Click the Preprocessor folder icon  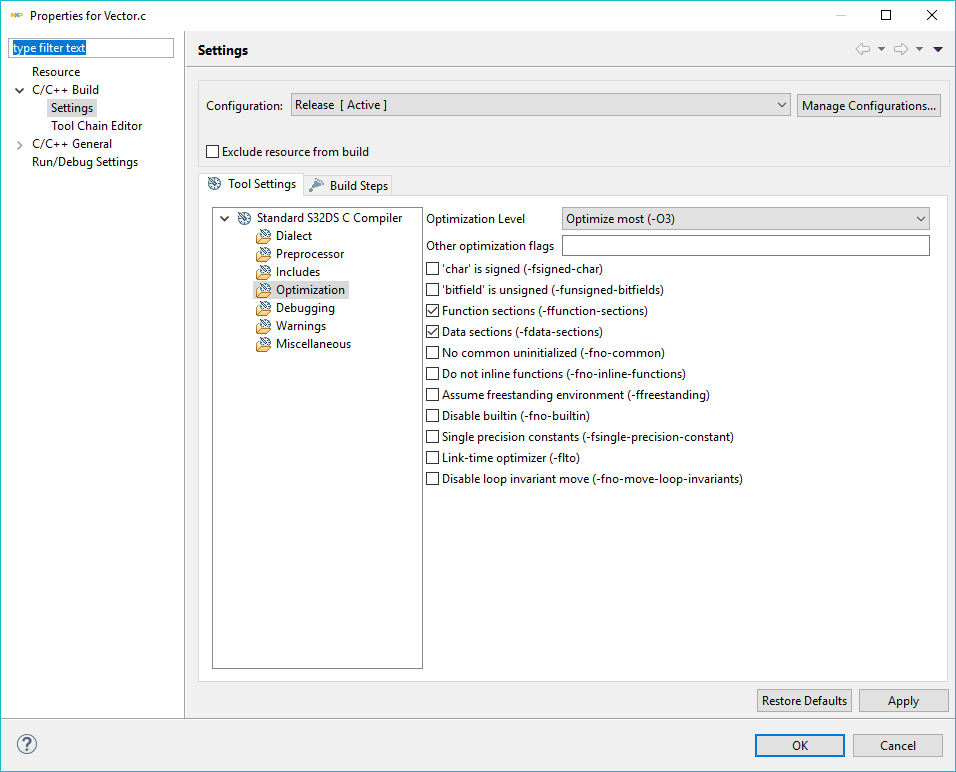point(264,254)
